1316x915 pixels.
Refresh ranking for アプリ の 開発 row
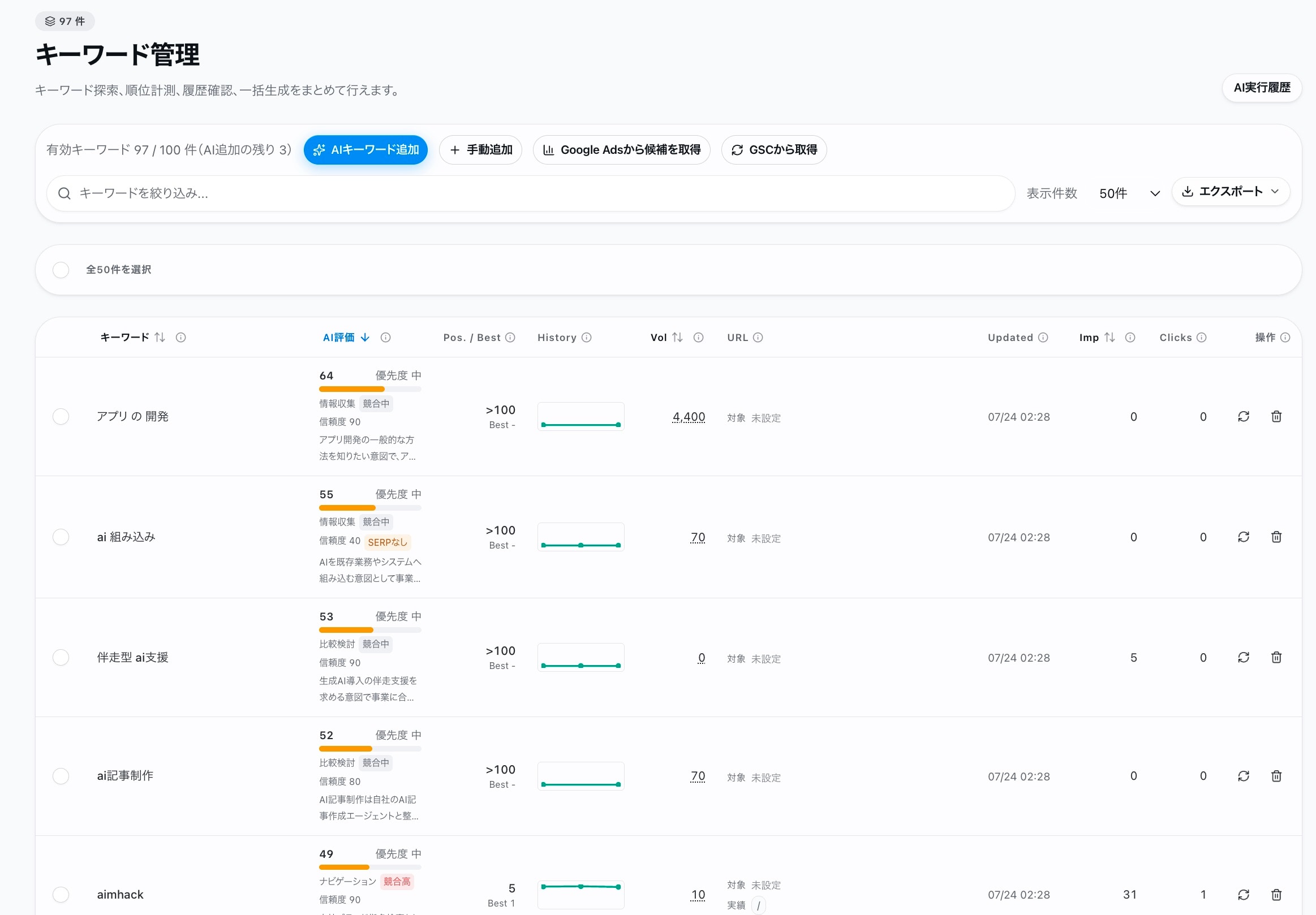coord(1243,417)
